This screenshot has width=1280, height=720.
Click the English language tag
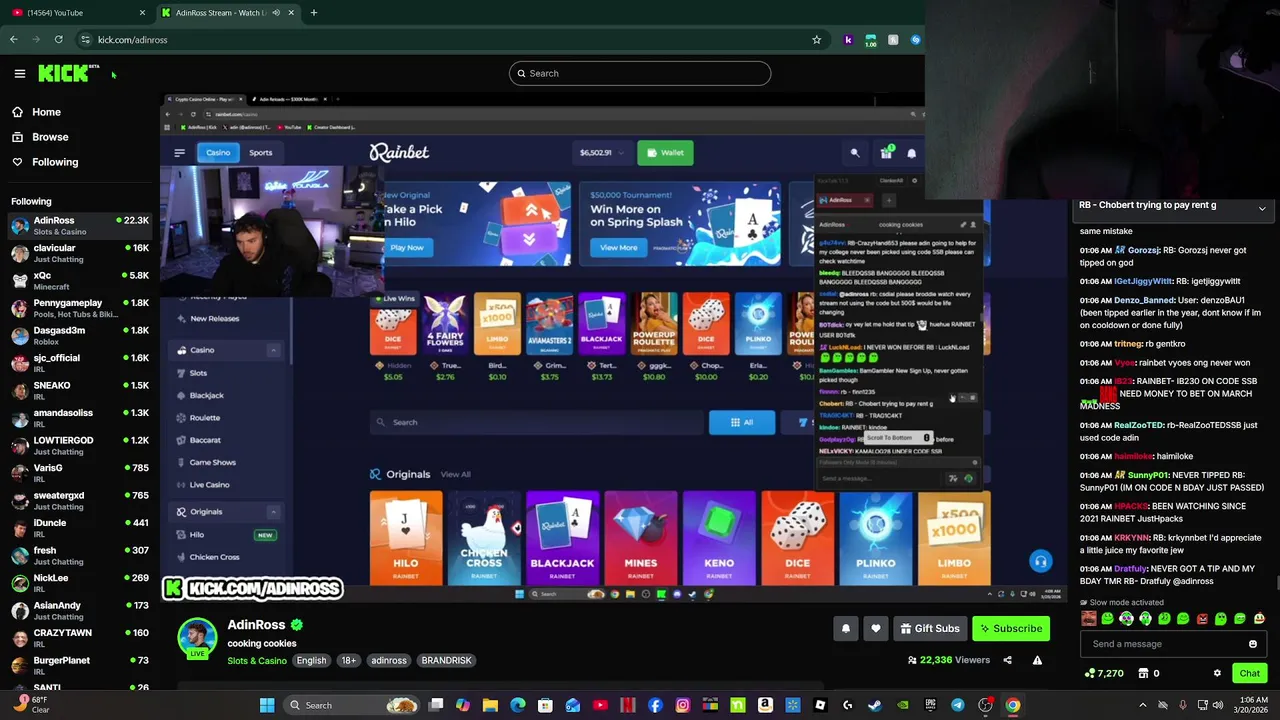311,660
